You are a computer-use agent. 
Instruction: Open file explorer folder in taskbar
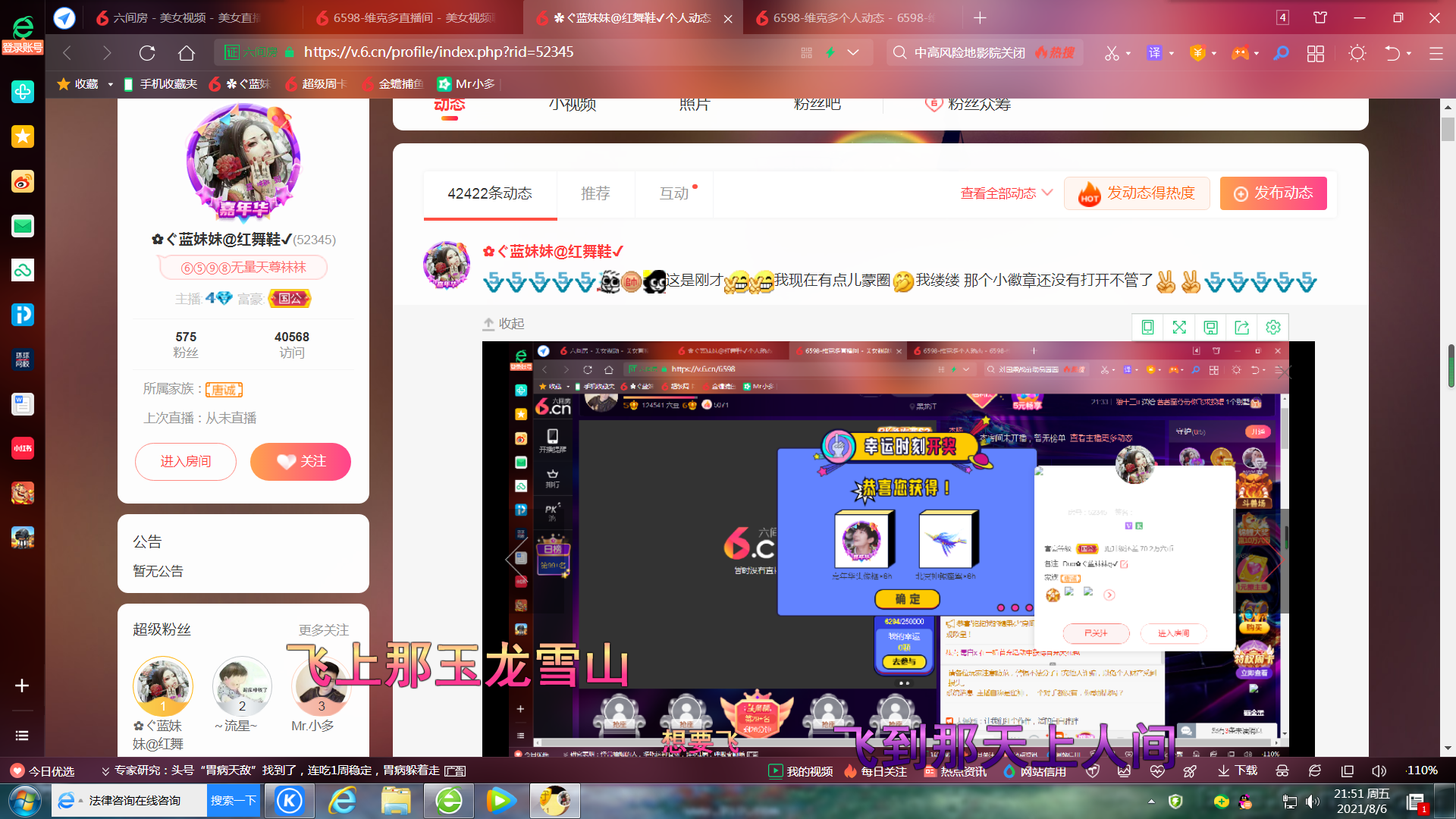(x=395, y=801)
